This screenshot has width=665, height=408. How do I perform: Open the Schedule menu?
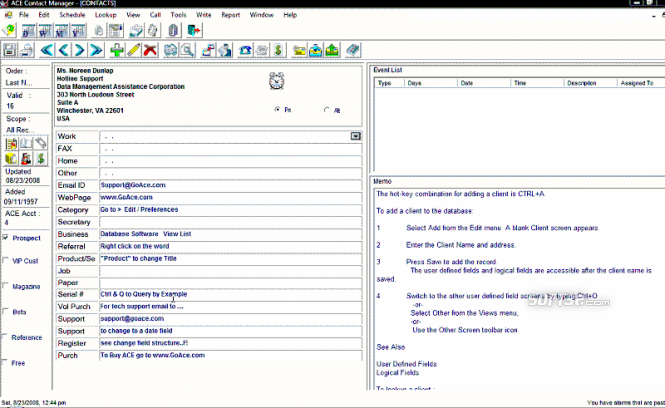(72, 15)
